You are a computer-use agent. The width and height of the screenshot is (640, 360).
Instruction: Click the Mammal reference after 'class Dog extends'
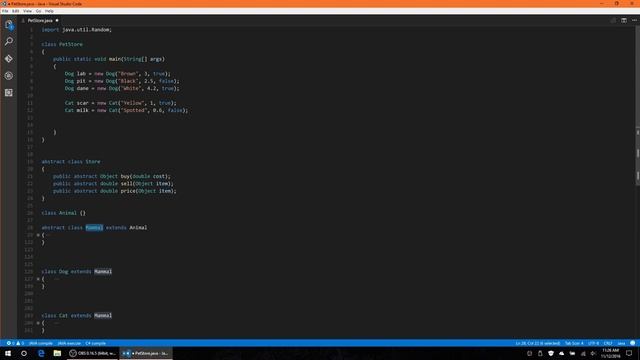pos(103,272)
